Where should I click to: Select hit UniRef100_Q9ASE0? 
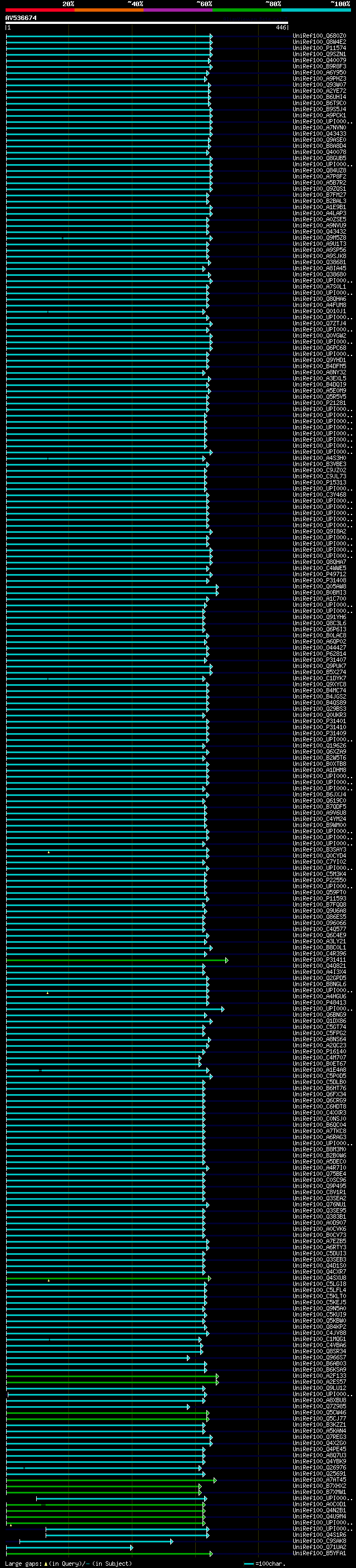click(319, 140)
